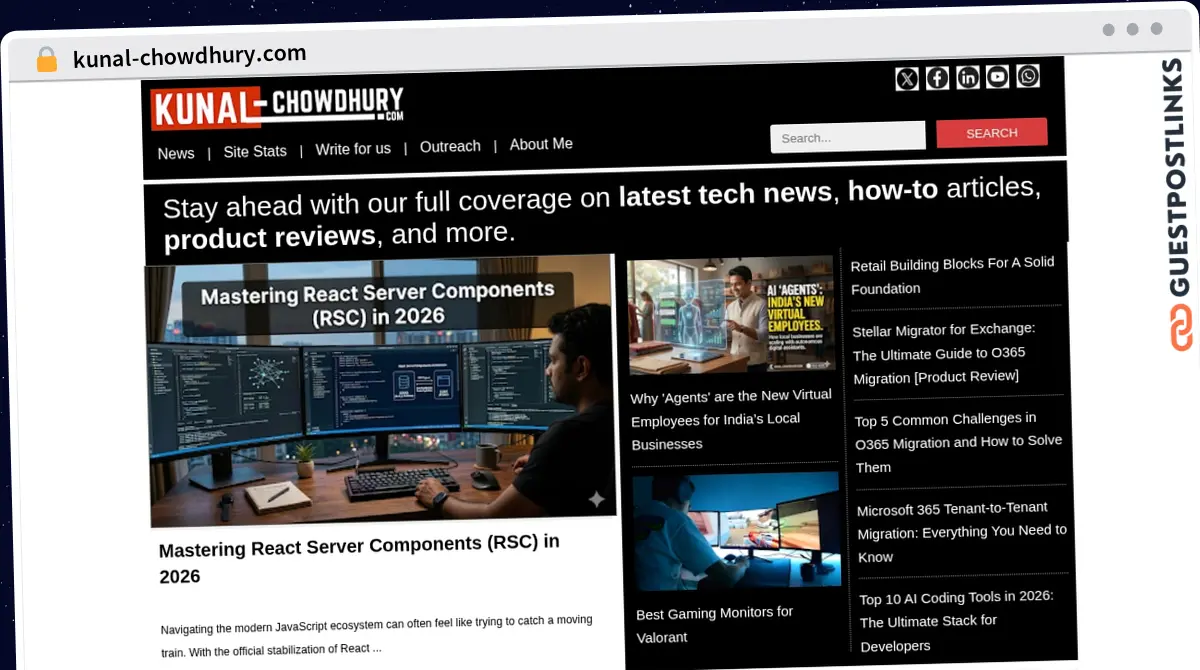The height and width of the screenshot is (670, 1200).
Task: Open the X (Twitter) social icon
Action: click(907, 79)
